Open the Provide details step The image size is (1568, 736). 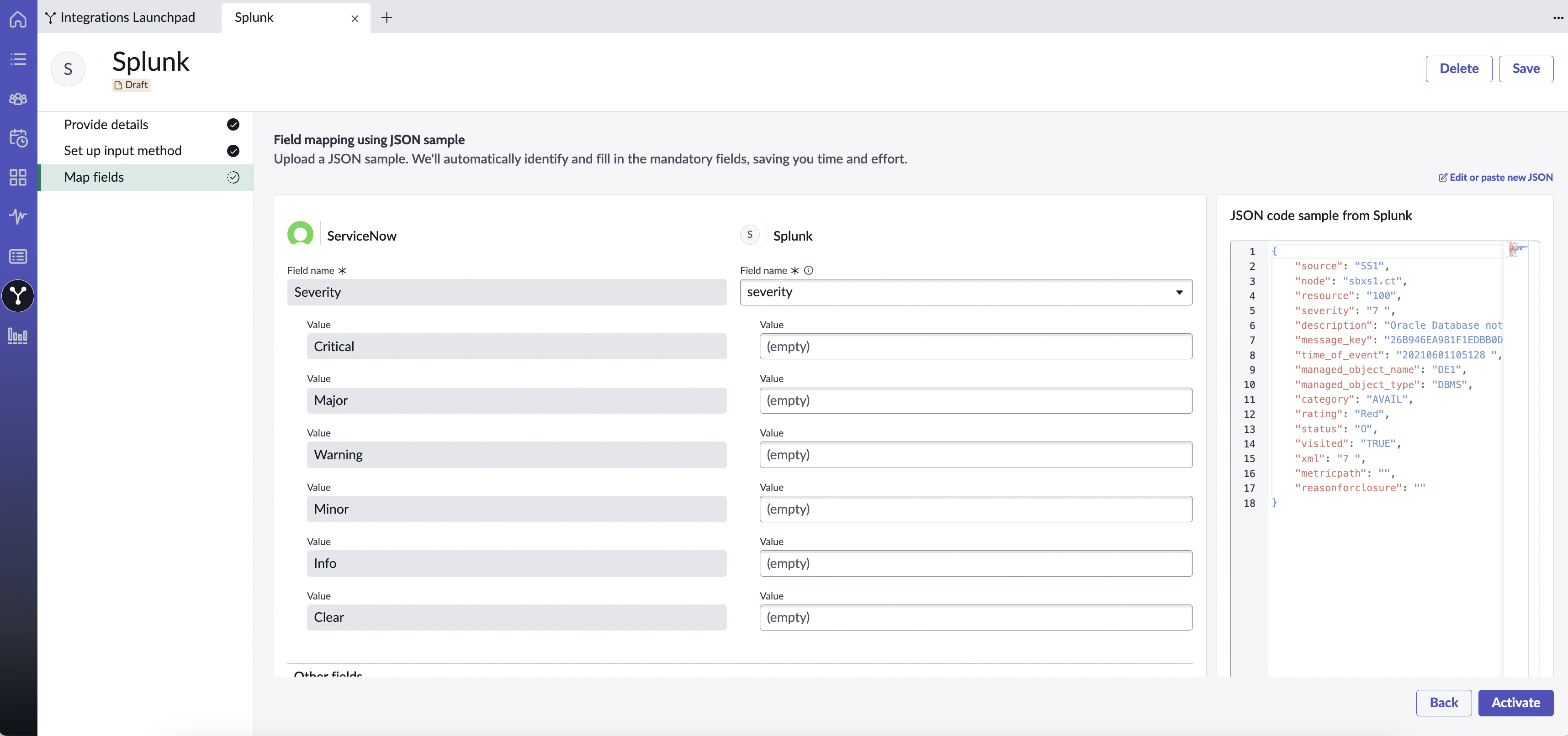(x=146, y=125)
